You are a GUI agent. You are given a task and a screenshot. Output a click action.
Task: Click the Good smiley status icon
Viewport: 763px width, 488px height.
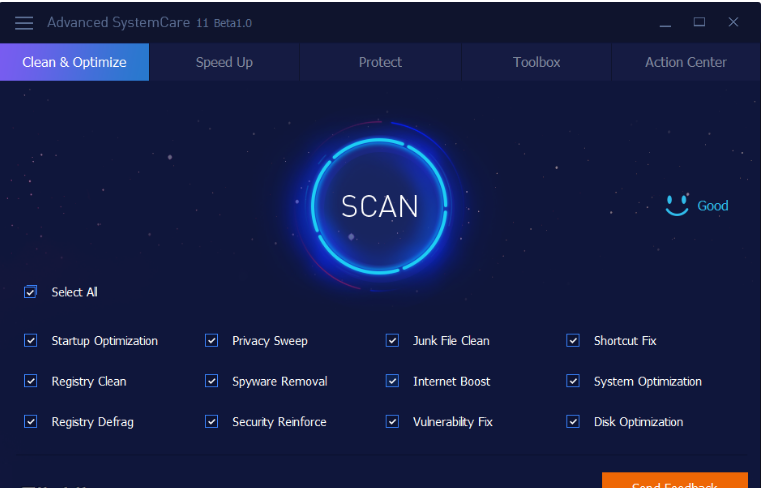677,205
